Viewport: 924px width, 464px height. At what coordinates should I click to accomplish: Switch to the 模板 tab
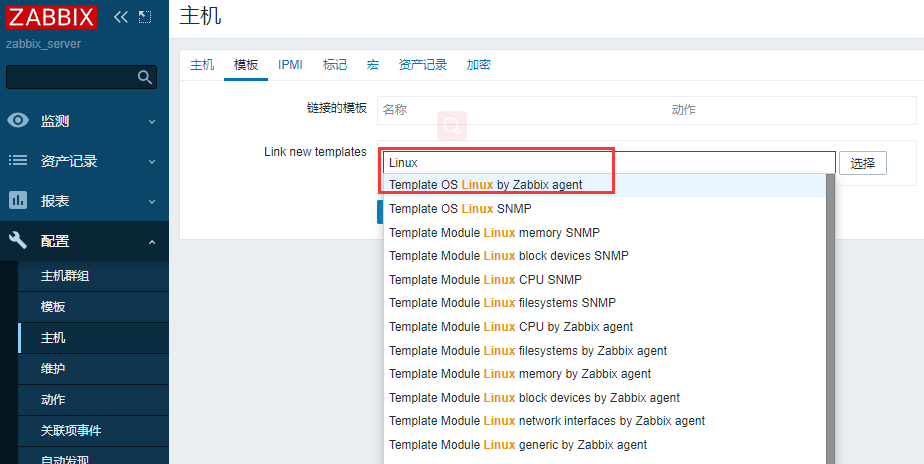(x=246, y=65)
